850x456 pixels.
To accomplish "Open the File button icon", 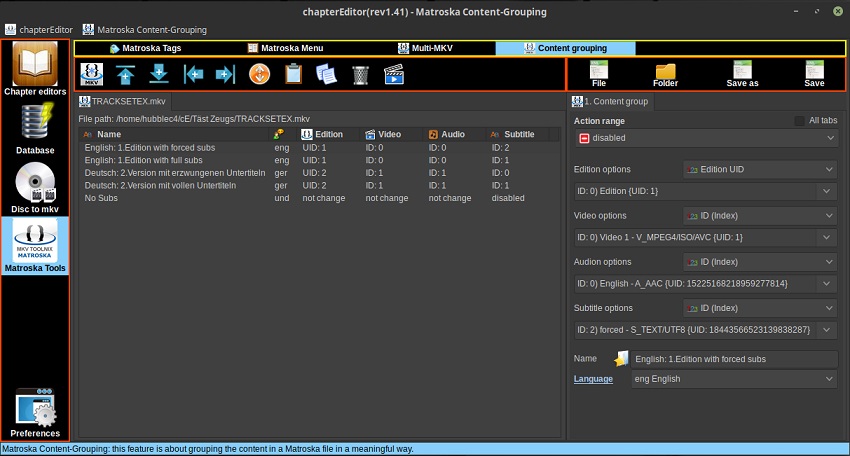I will pyautogui.click(x=599, y=74).
